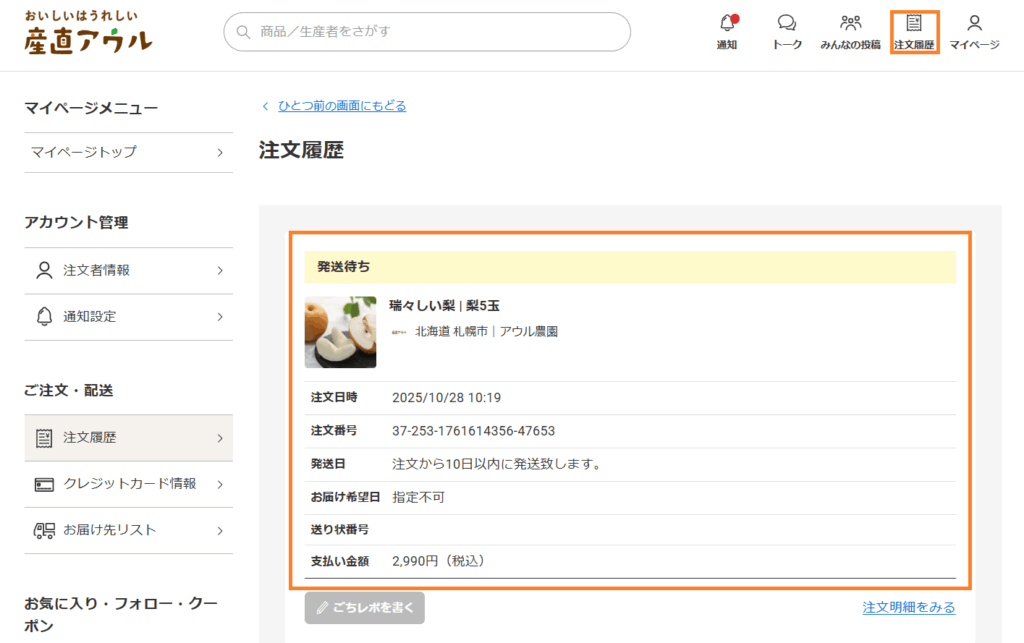The width and height of the screenshot is (1024, 643).
Task: Open みんなの投稿 community icon
Action: click(850, 24)
